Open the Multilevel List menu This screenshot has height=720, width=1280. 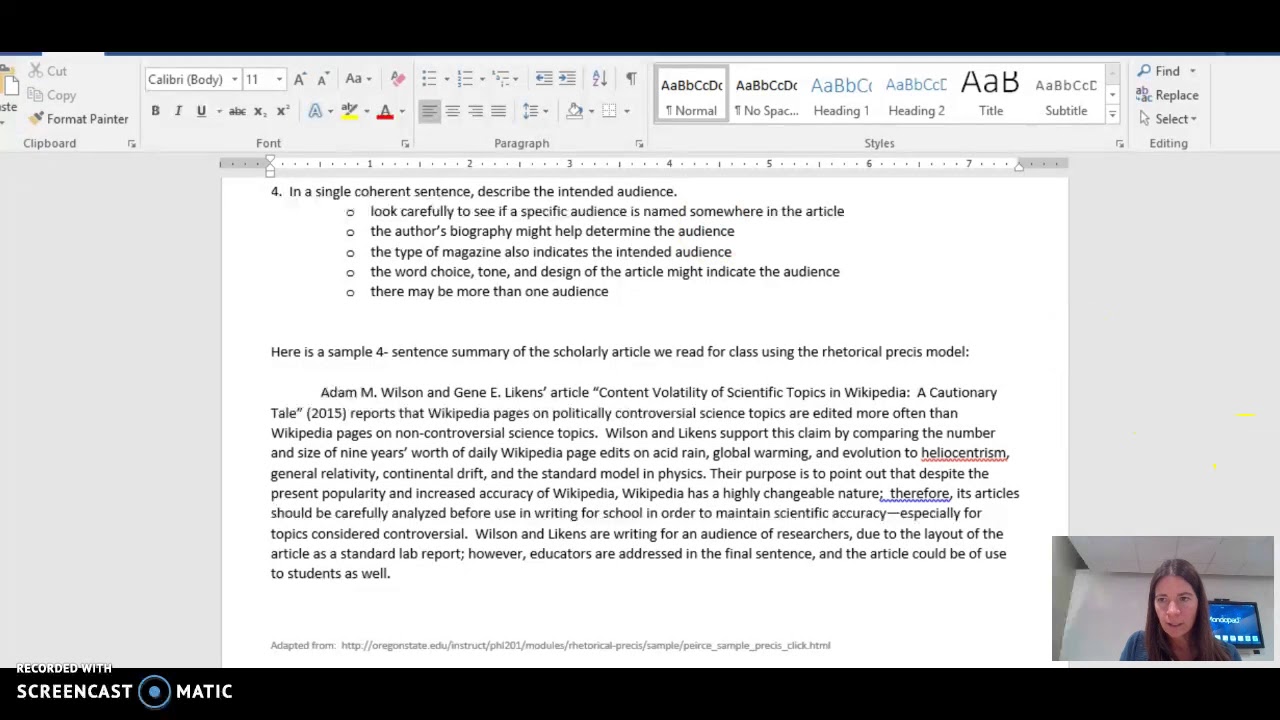click(503, 79)
